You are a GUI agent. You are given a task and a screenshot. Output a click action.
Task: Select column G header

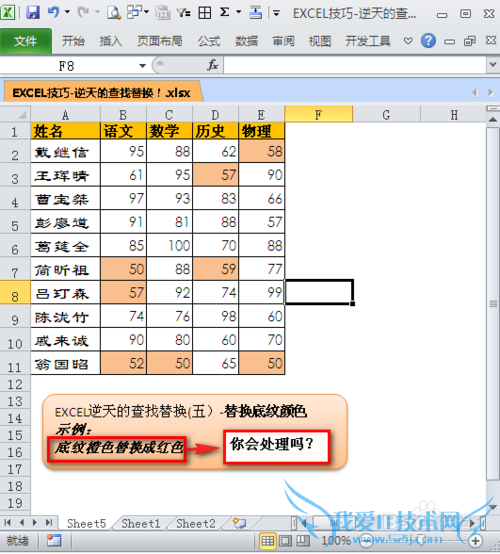(386, 114)
